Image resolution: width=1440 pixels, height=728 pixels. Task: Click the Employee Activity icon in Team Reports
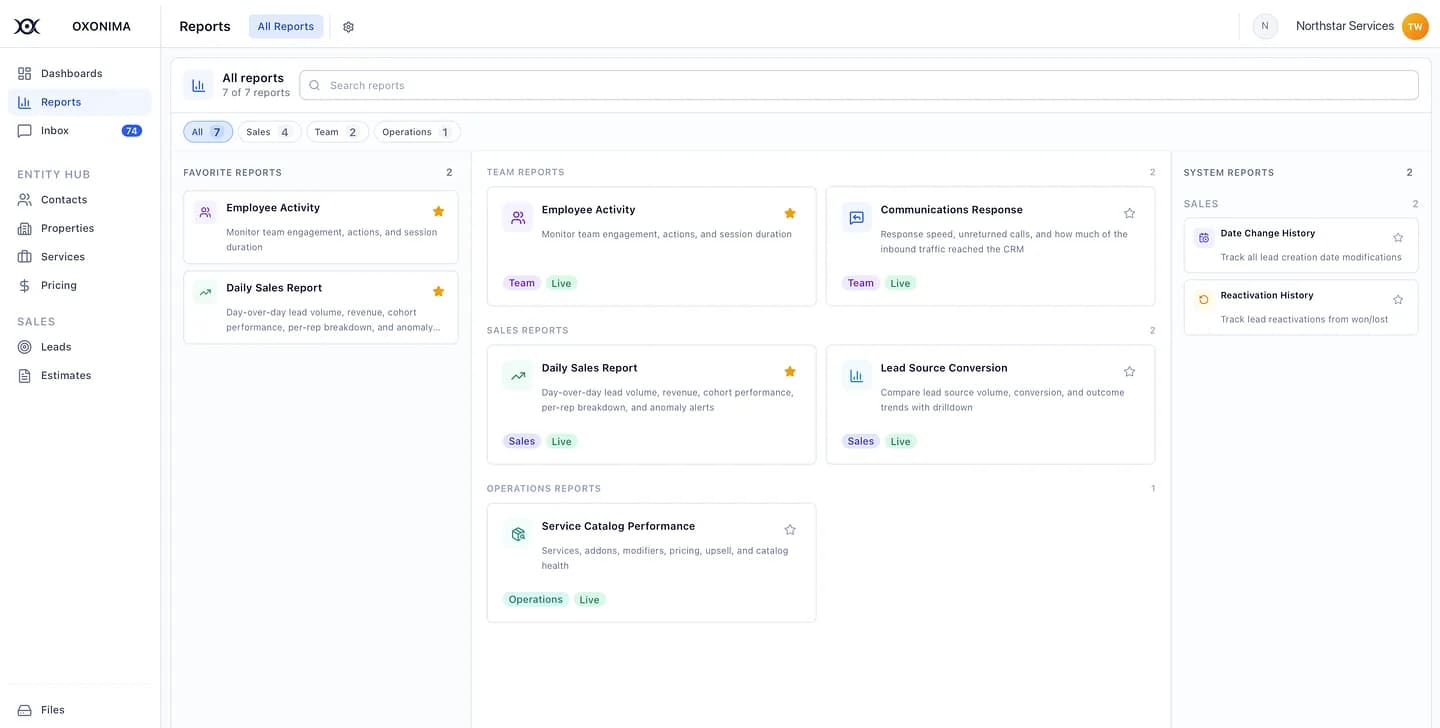click(518, 218)
